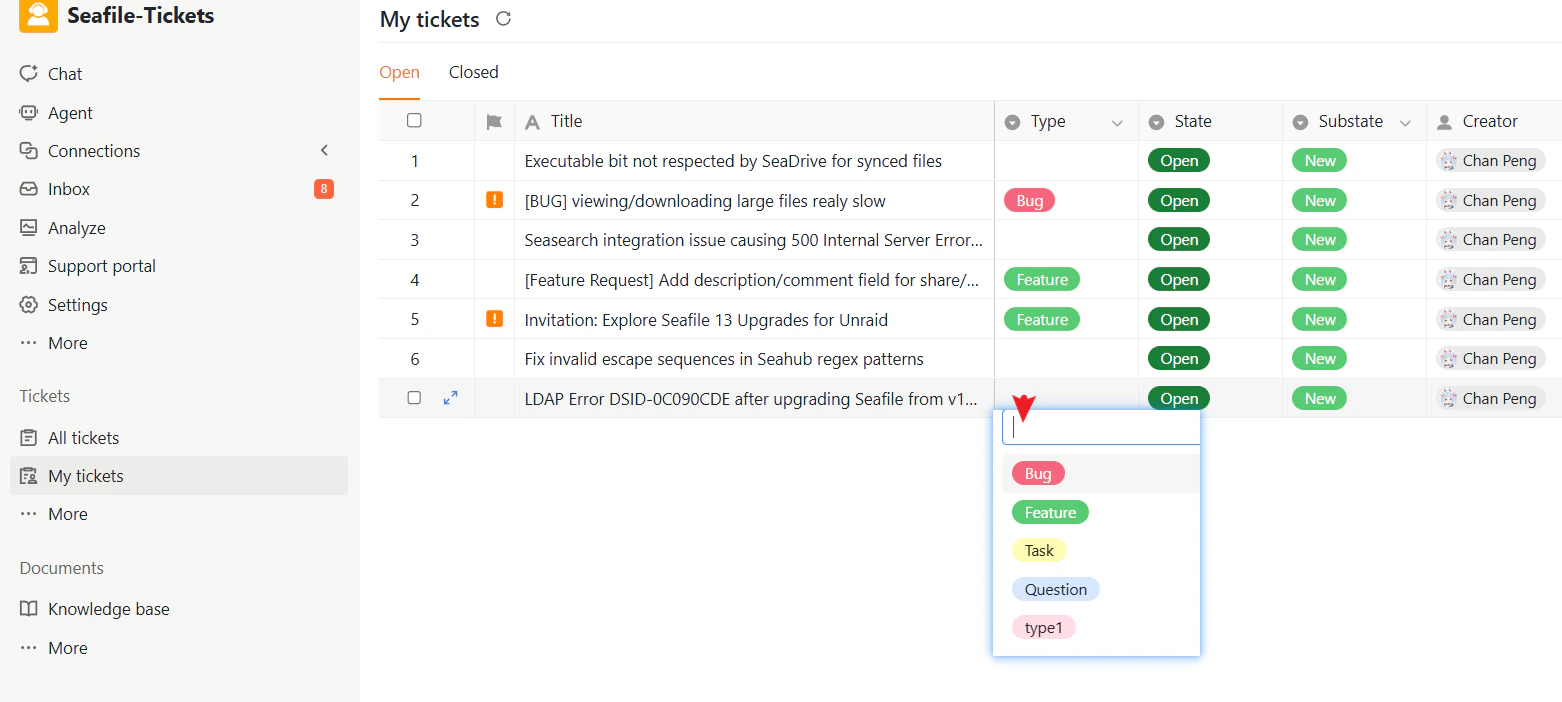Screen dimensions: 1562x702
Task: Open the Analyze section
Action: pos(77,228)
